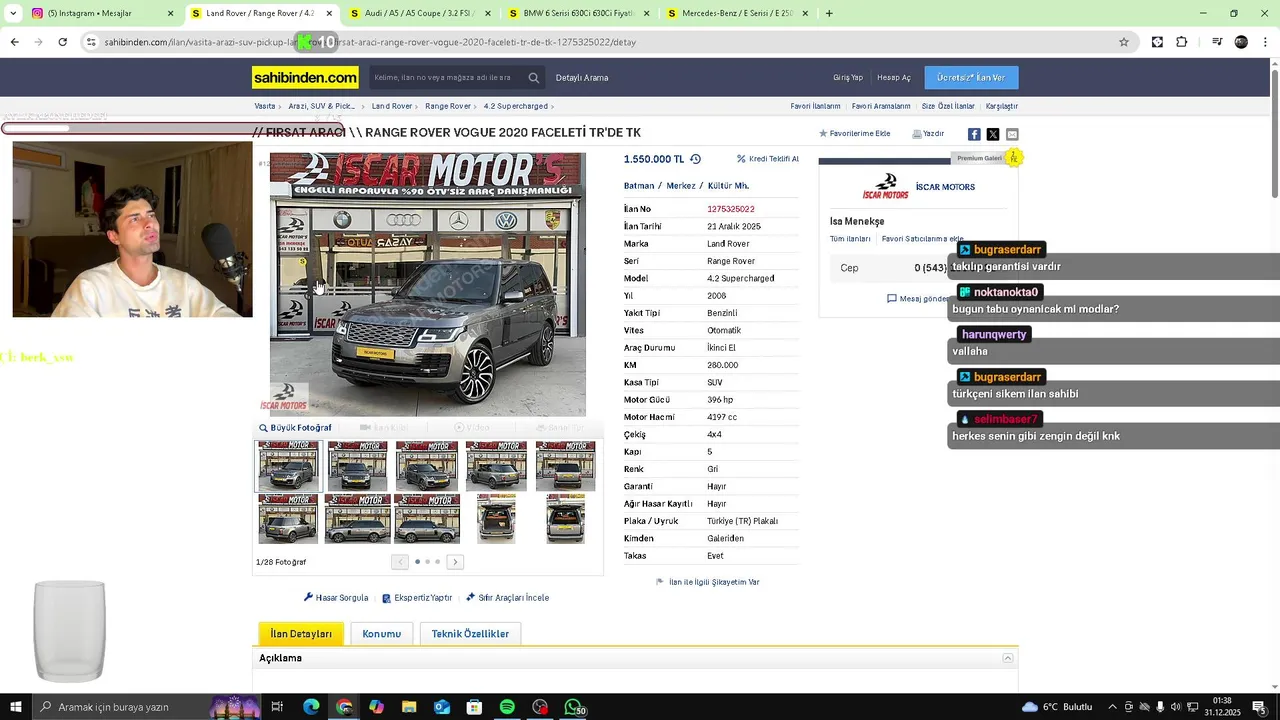Open the Teknik Özellikler tab
The height and width of the screenshot is (720, 1280).
click(x=470, y=634)
